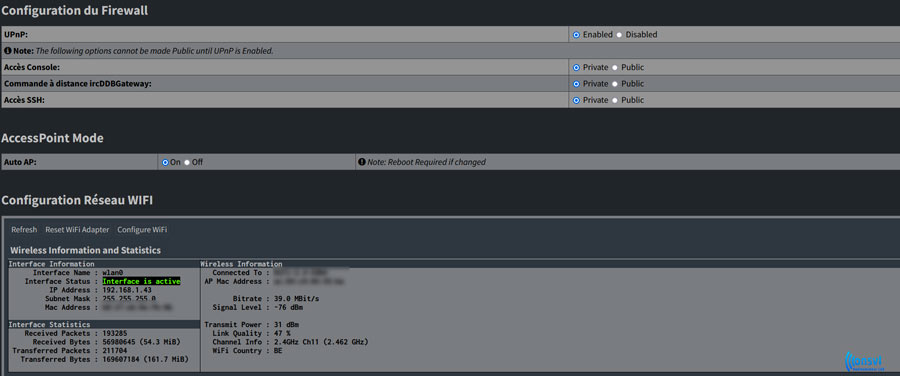Select Public for Accès Console

click(x=615, y=67)
